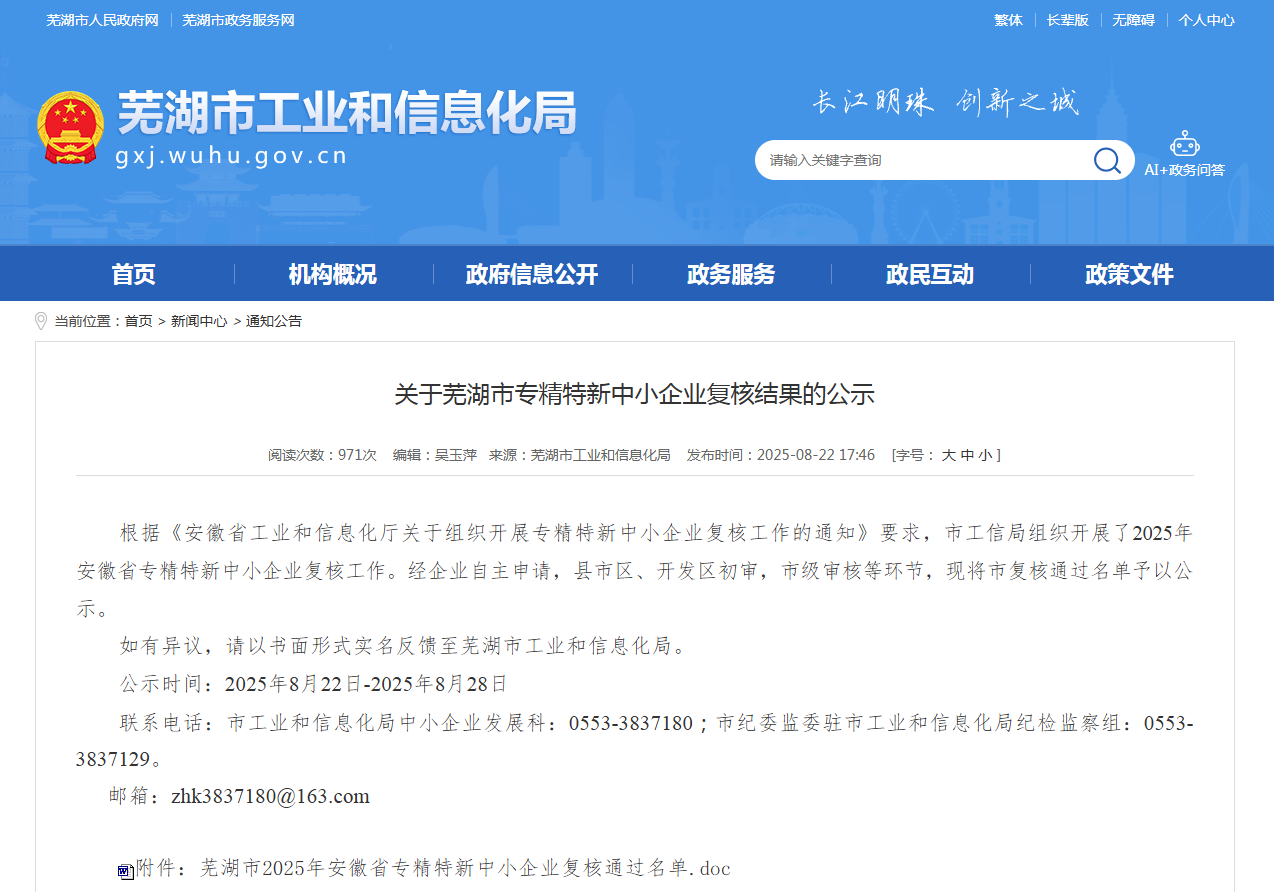Select medium font size 中
This screenshot has height=892, width=1274.
[x=967, y=455]
